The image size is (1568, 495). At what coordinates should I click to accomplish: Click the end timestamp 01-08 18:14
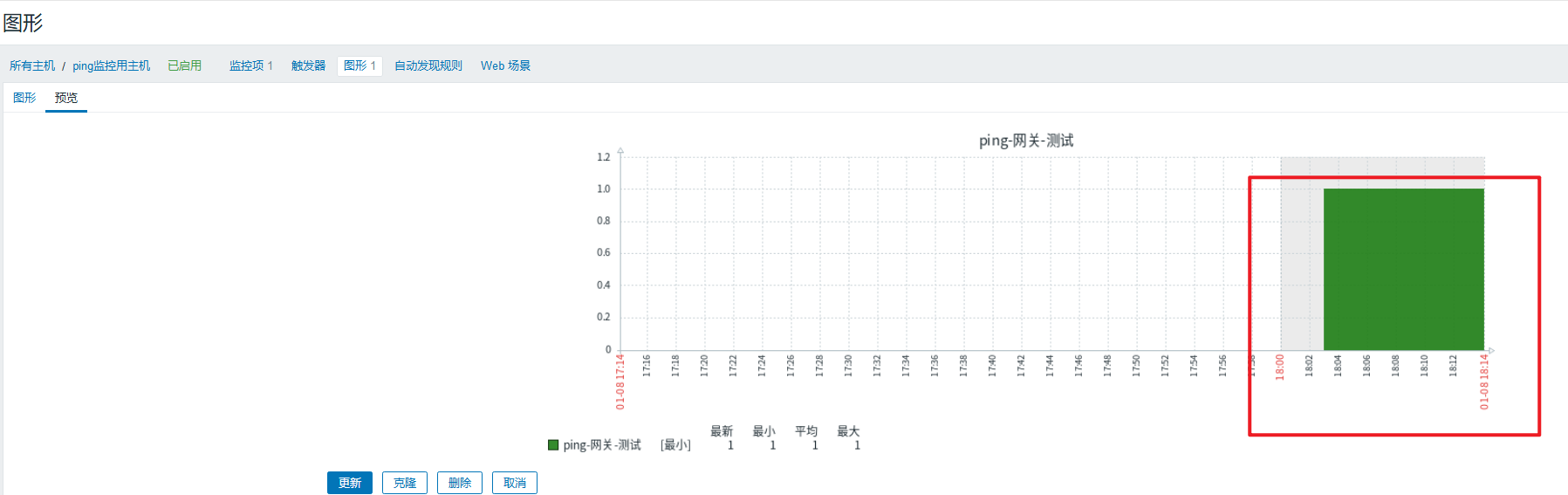click(x=1484, y=382)
